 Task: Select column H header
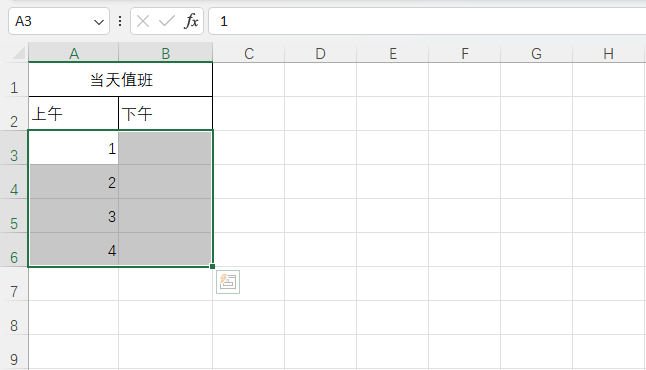609,53
